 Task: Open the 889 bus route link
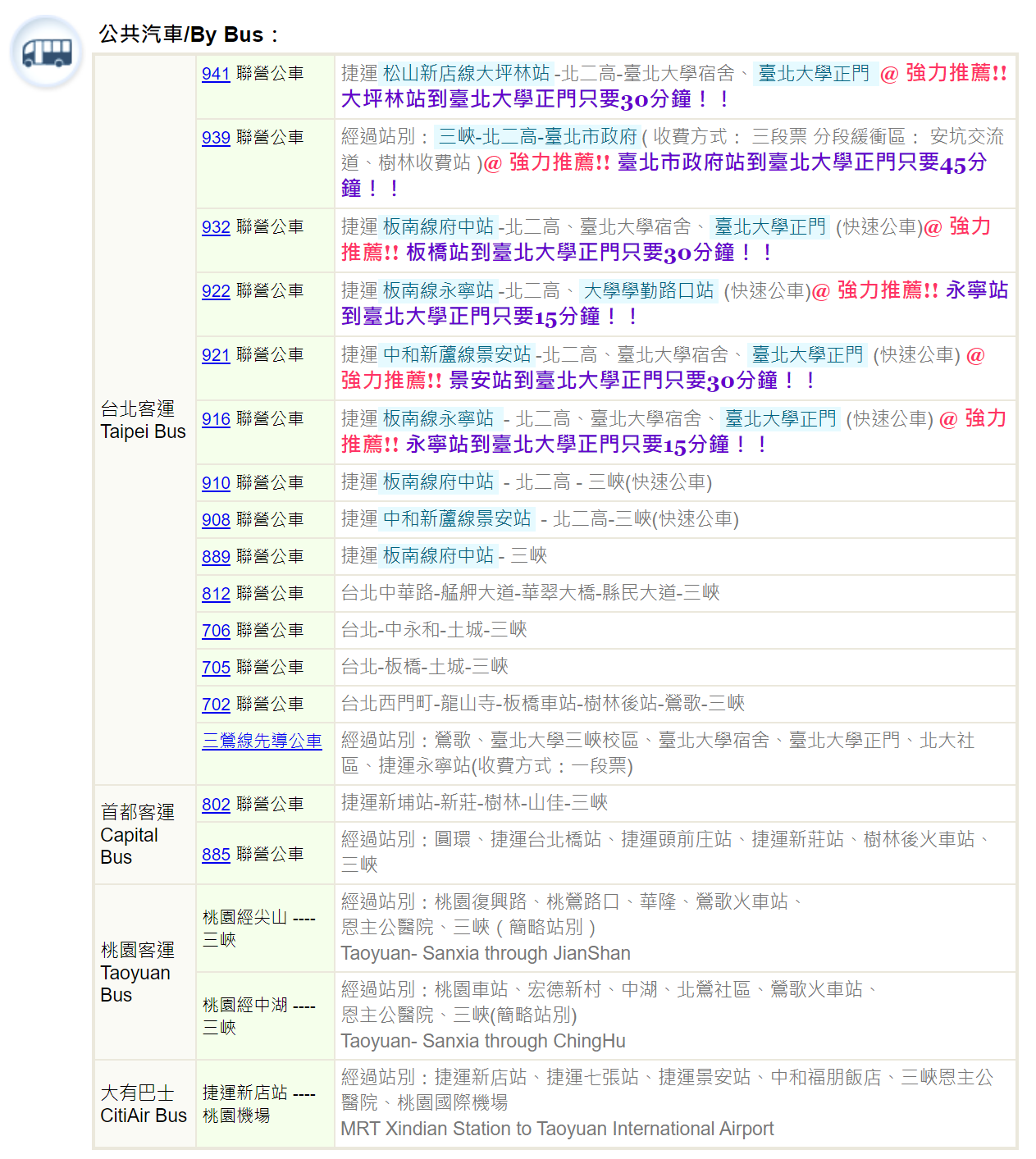pyautogui.click(x=216, y=557)
